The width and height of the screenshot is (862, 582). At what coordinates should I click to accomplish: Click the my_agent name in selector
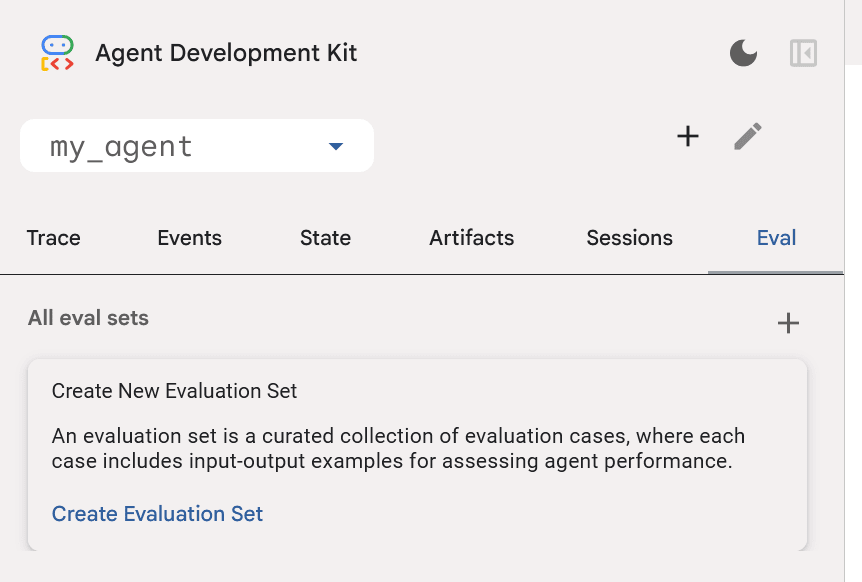[121, 147]
